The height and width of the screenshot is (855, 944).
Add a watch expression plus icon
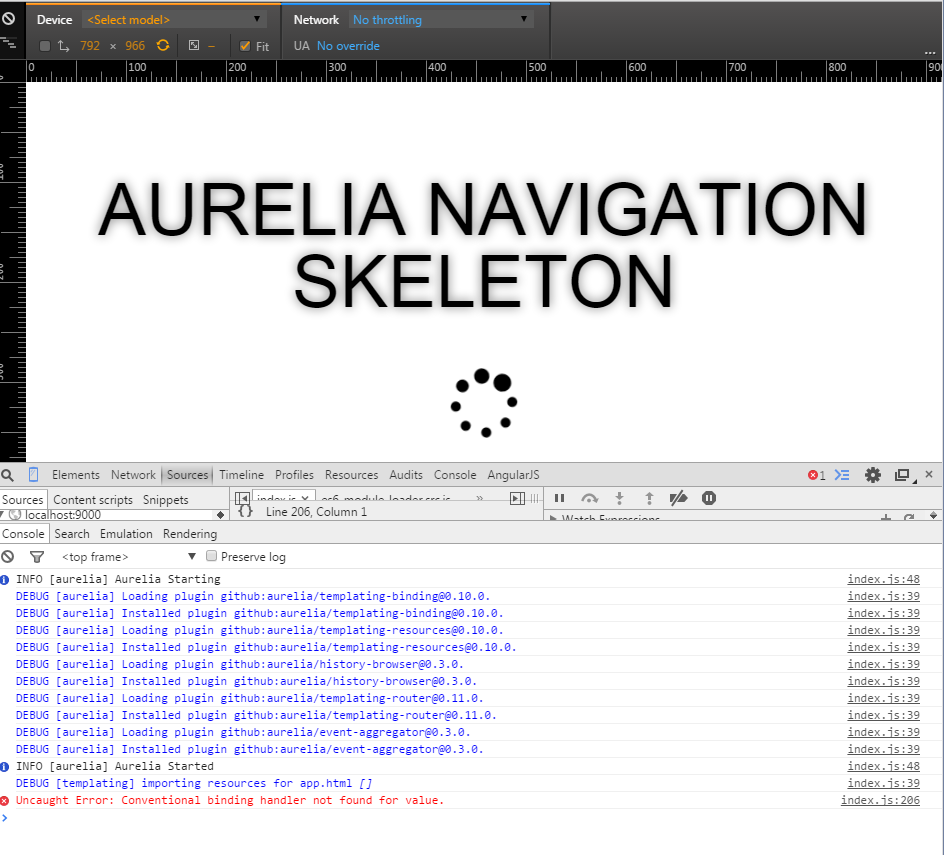[x=886, y=517]
